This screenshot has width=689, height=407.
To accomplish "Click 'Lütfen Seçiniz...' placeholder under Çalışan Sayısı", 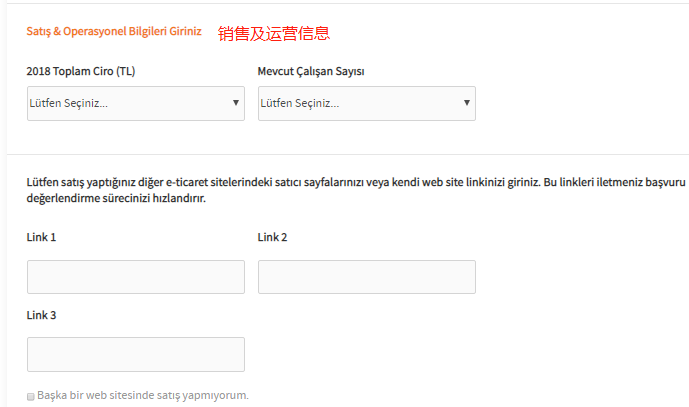I will coord(300,103).
